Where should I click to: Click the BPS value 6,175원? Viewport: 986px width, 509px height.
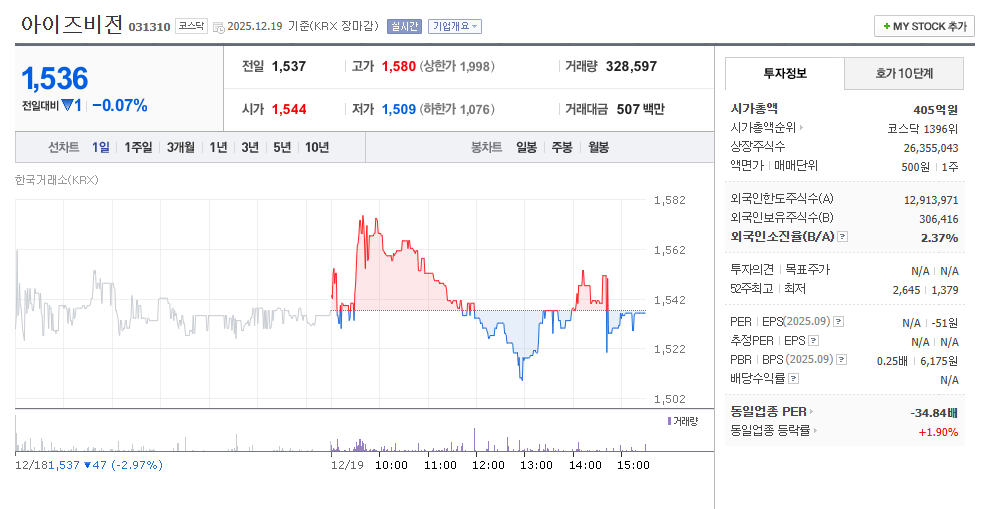tap(939, 361)
